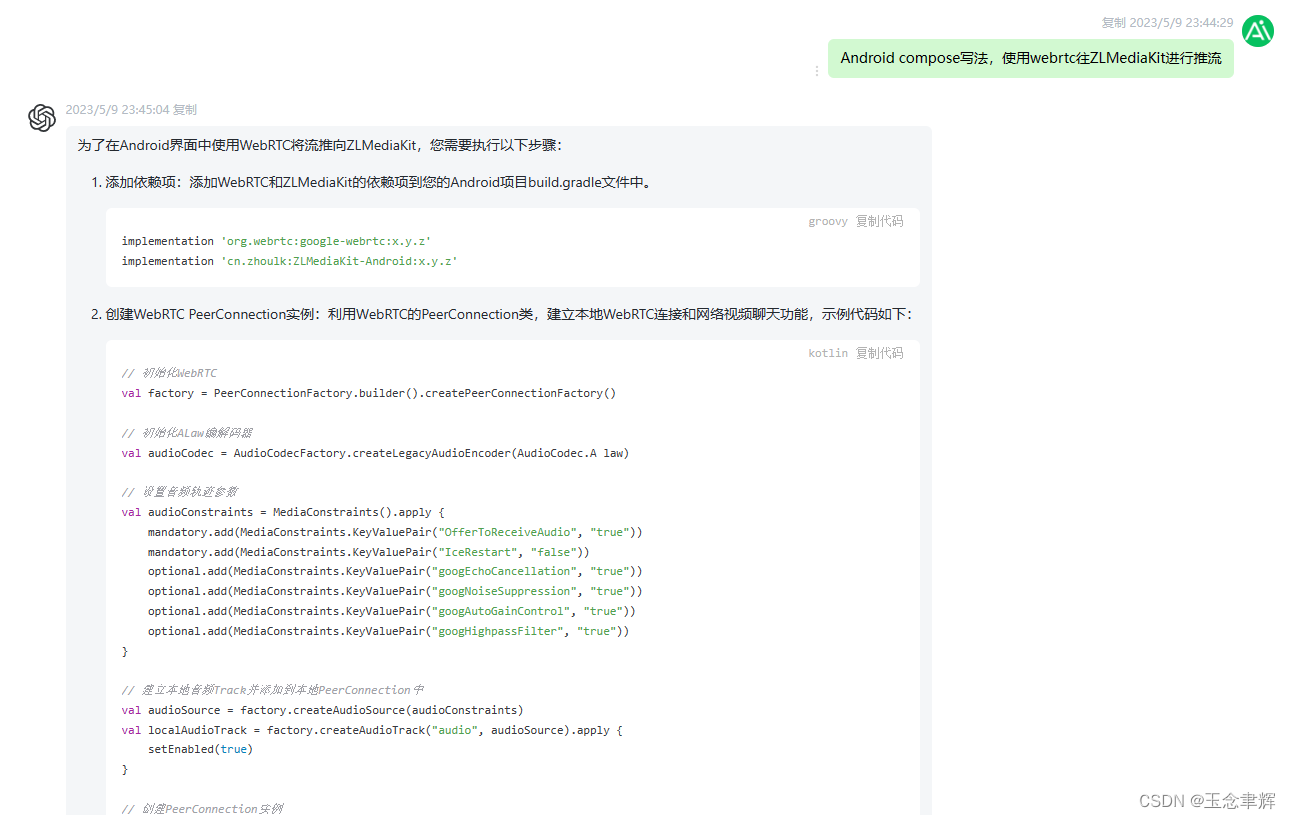
Task: Click step 1 text '添加依赖项'
Action: coord(144,182)
